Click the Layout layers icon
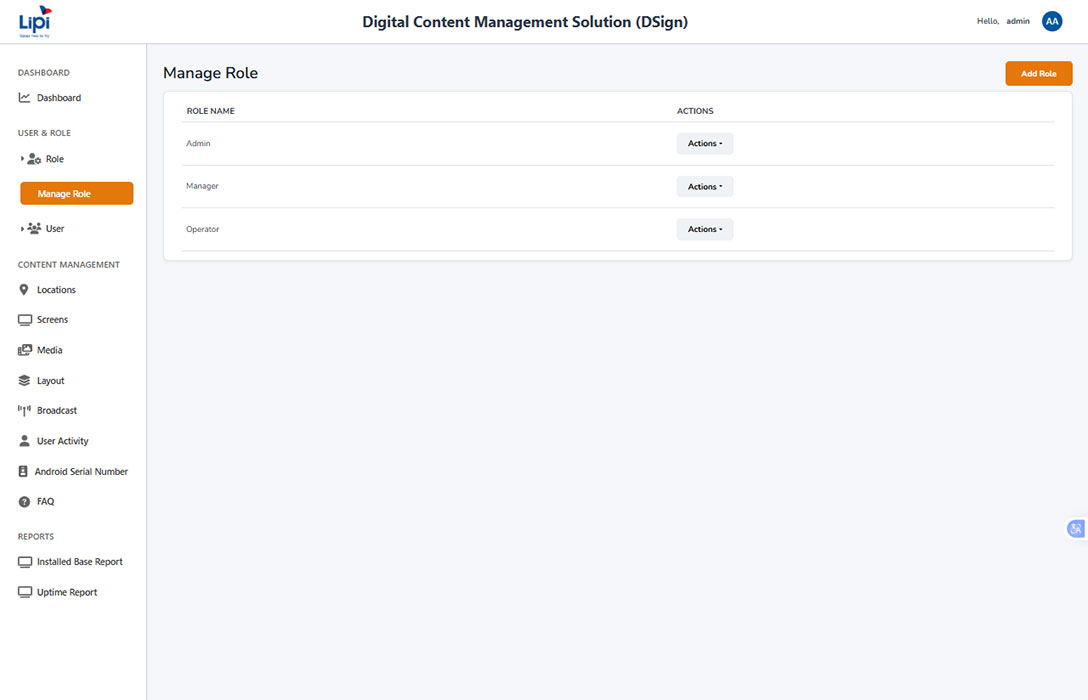 24,381
